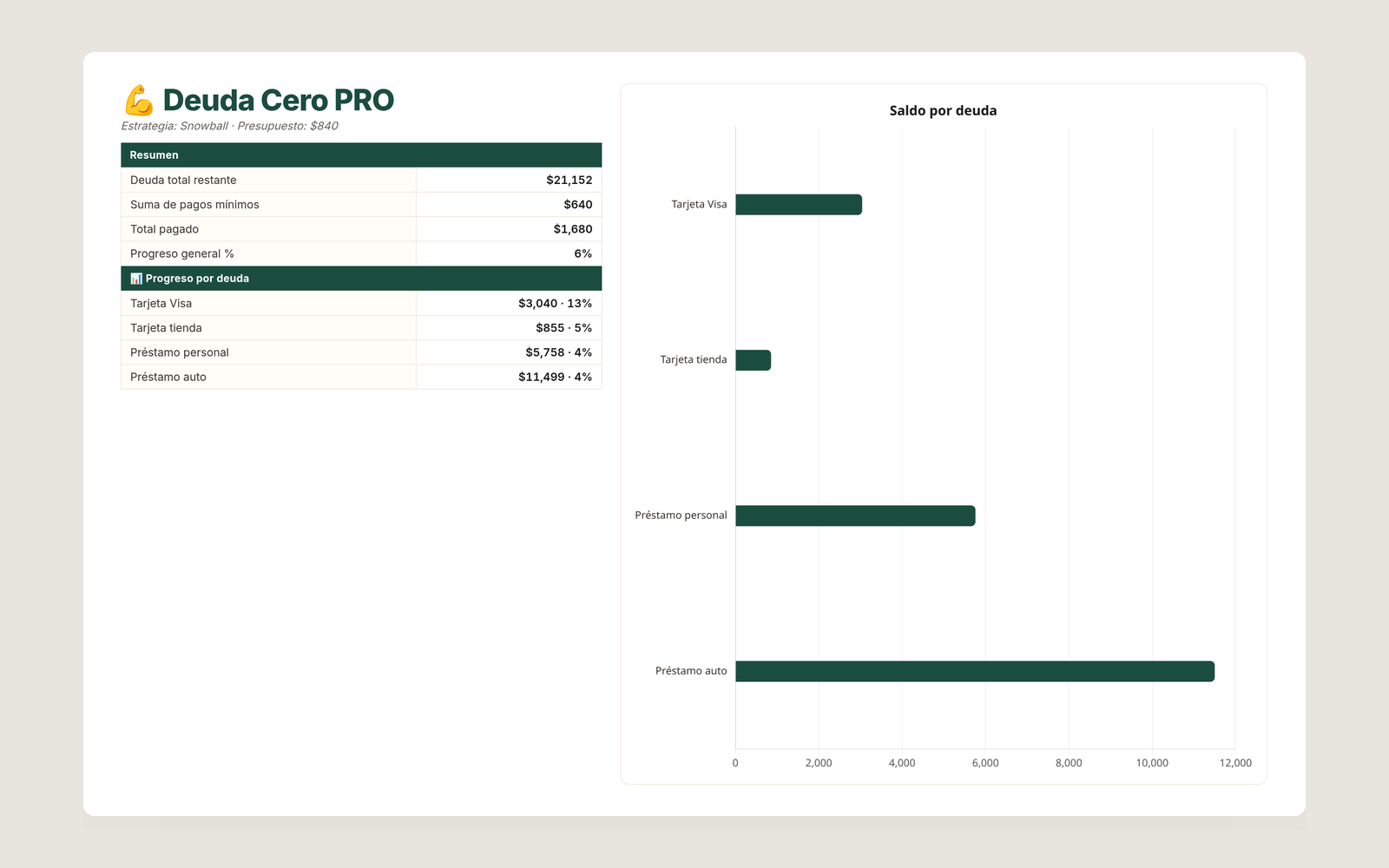
Task: Select the Tarjeta tienda bar in chart
Action: 754,360
